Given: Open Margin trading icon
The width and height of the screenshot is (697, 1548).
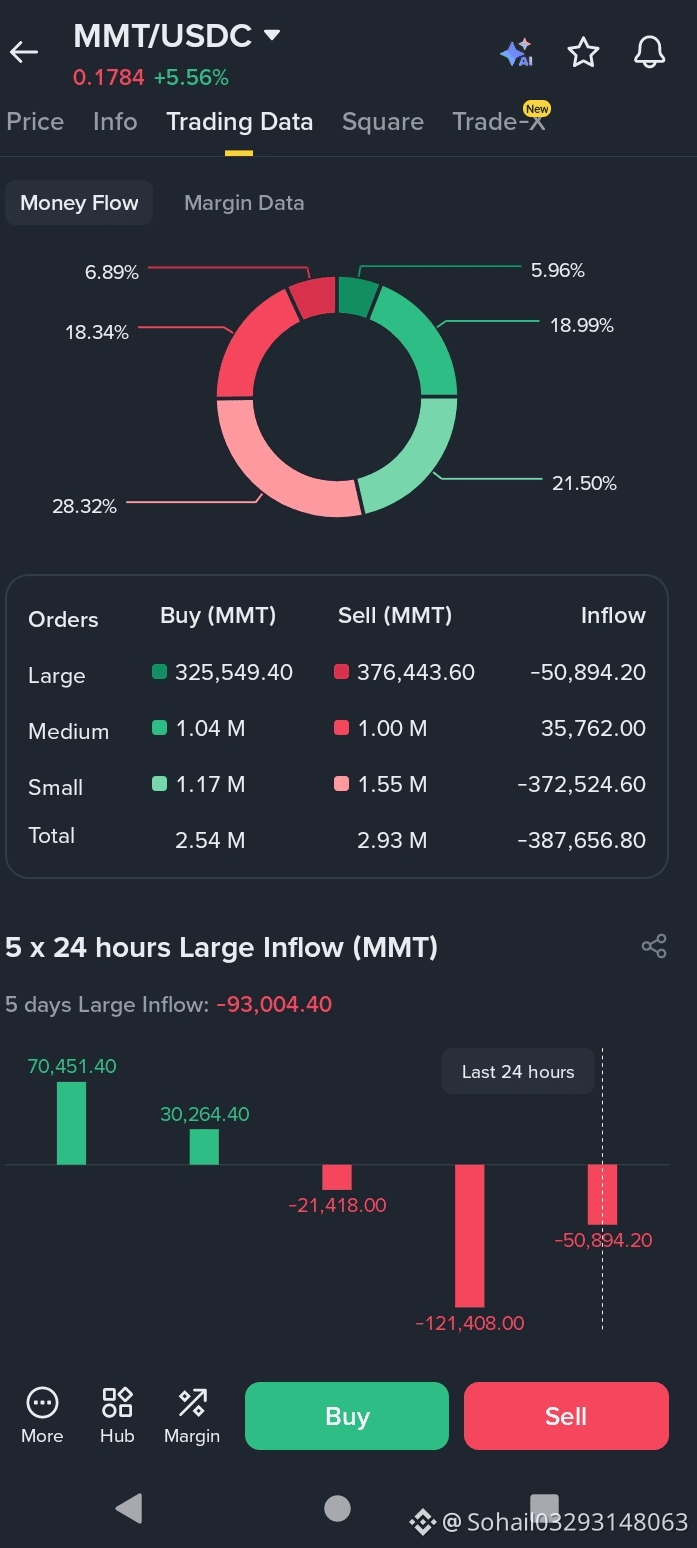Looking at the screenshot, I should pyautogui.click(x=192, y=1404).
